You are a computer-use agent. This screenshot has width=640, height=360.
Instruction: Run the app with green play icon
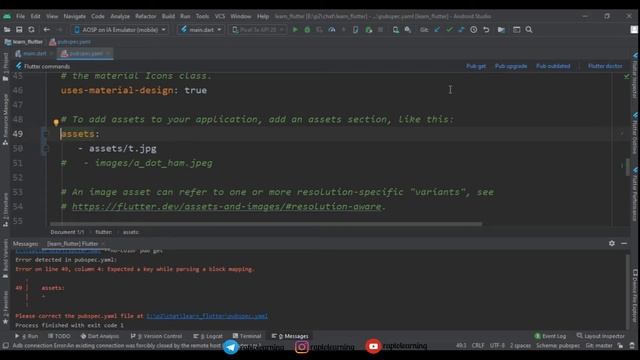(x=295, y=30)
